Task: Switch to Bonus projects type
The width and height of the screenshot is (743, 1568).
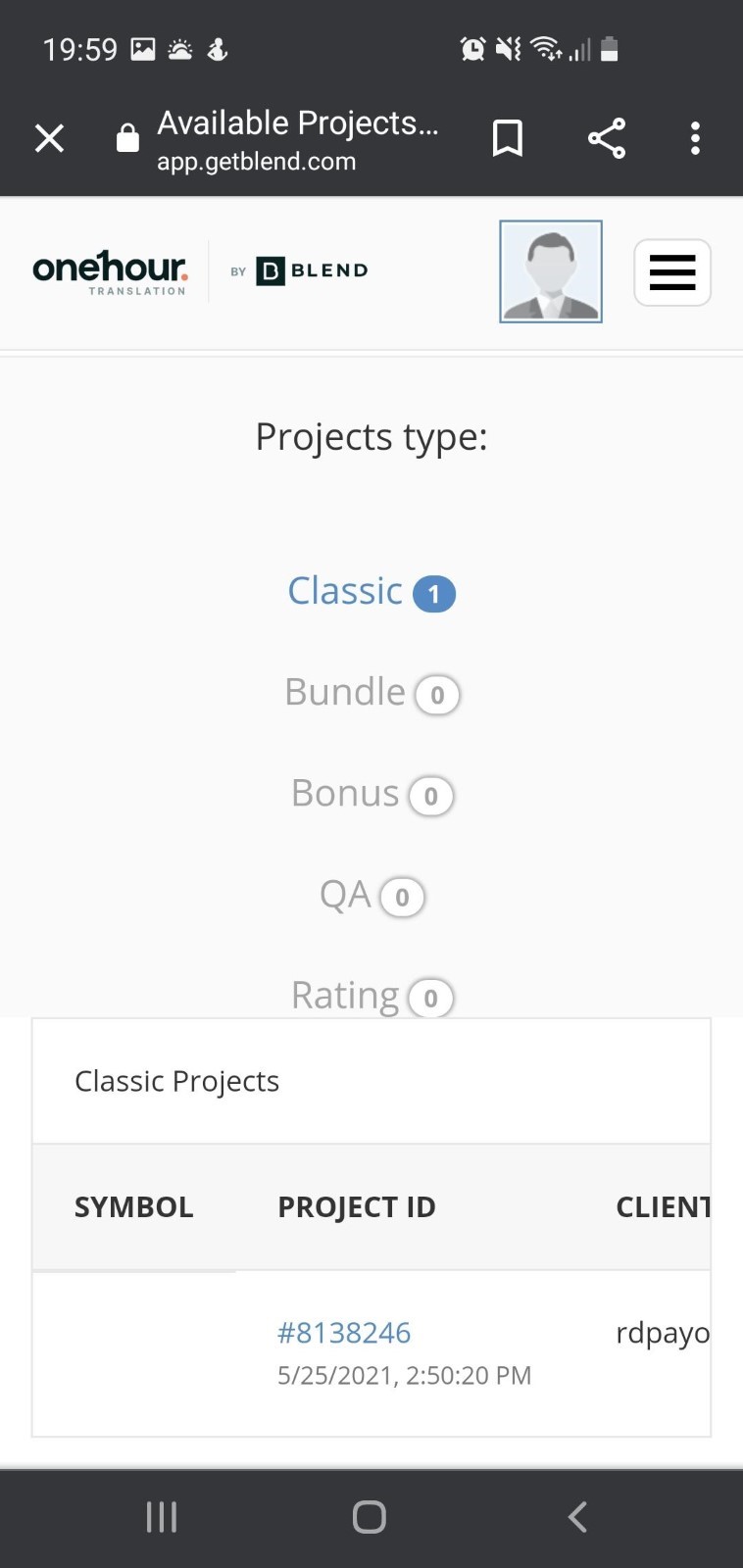Action: pyautogui.click(x=371, y=794)
